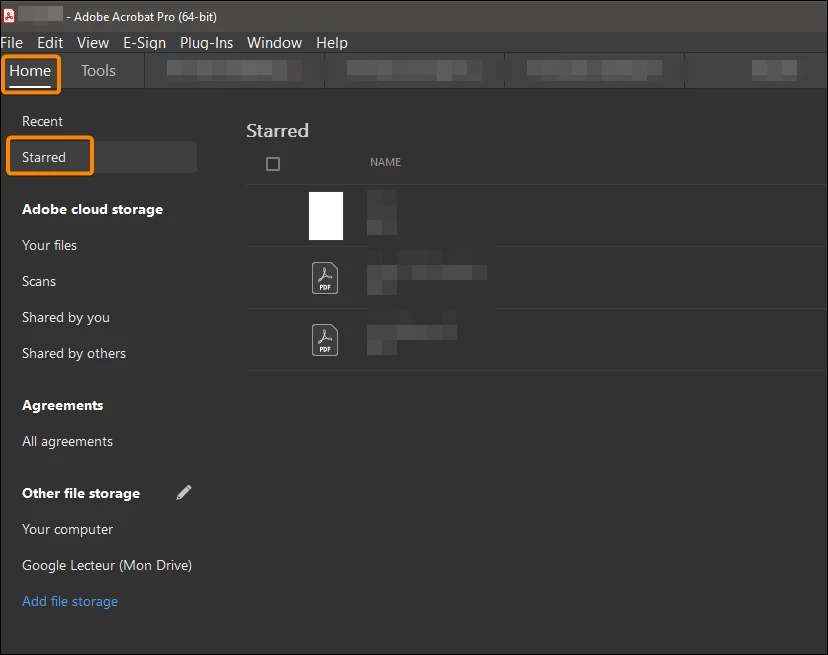
Task: Switch to the Home tab
Action: (x=30, y=71)
